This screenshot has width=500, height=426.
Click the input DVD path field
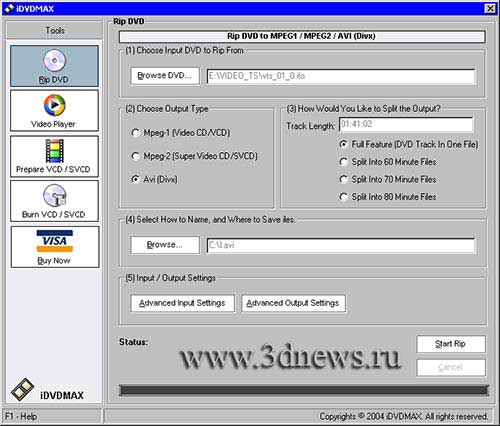tap(341, 76)
